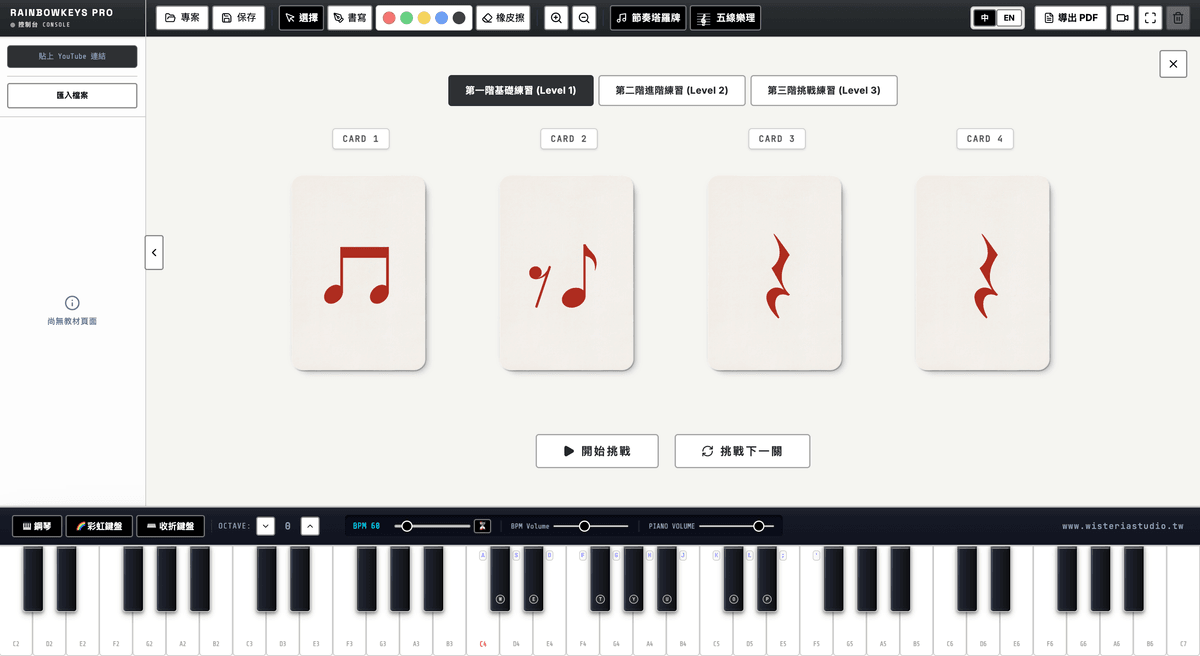1200x656 pixels.
Task: Switch language toggle to EN
Action: pyautogui.click(x=1009, y=18)
